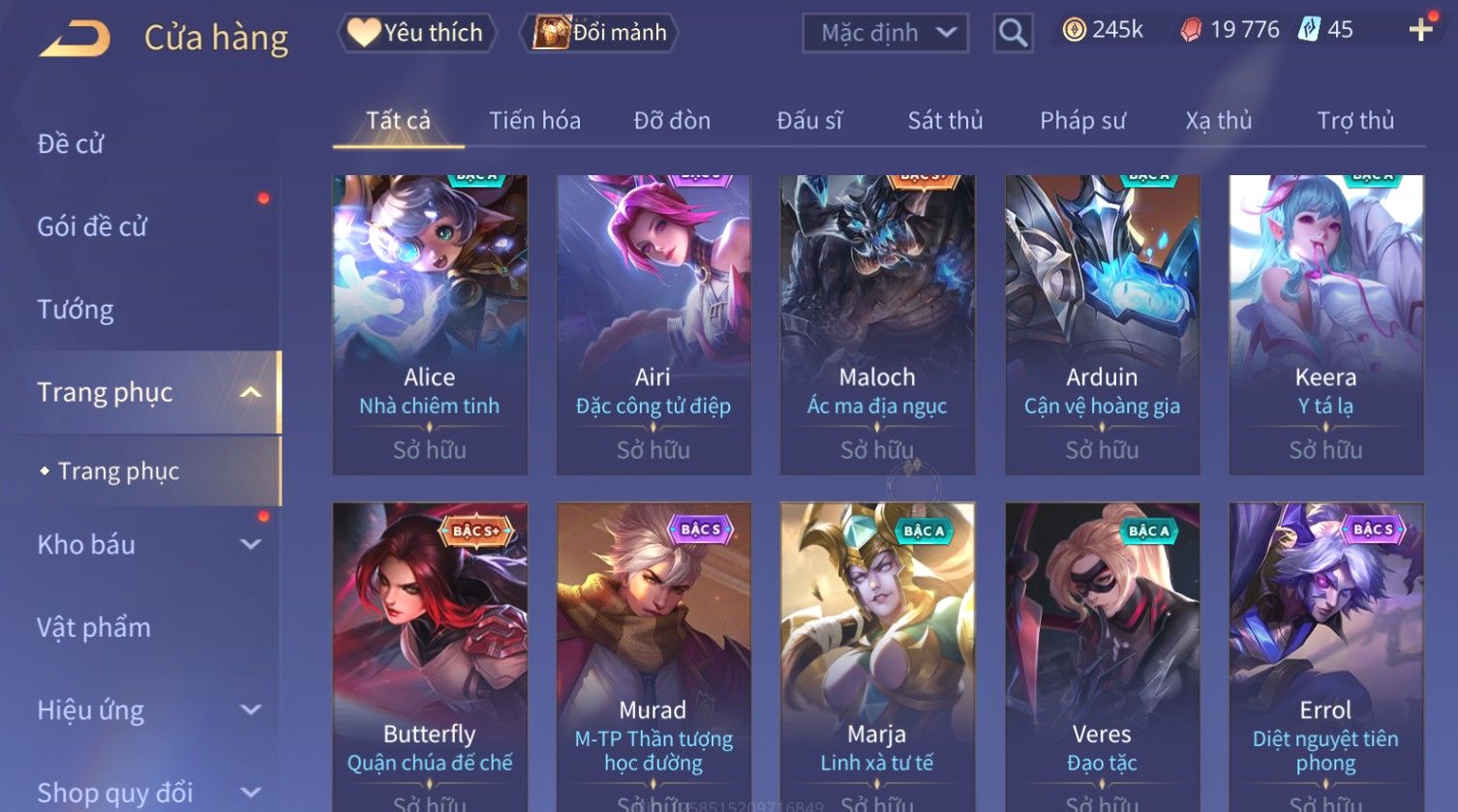This screenshot has height=812, width=1458.
Task: Select the Tiến hóa tab
Action: [x=534, y=120]
